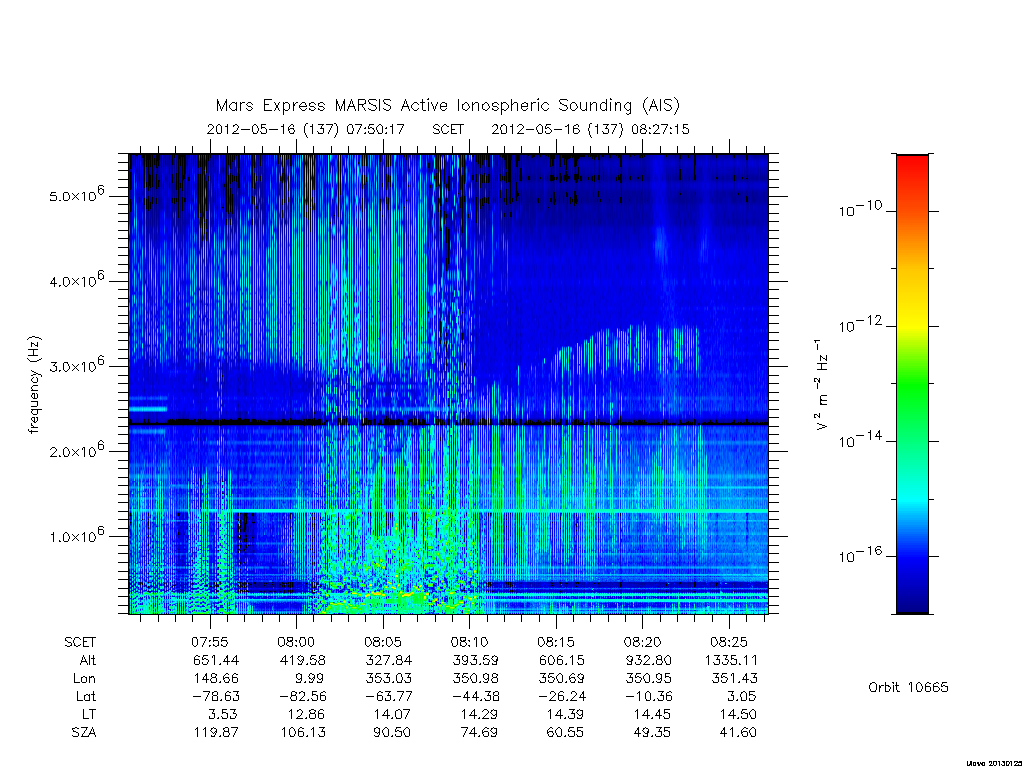
Task: Click the latitude value '3.05'
Action: pos(741,696)
